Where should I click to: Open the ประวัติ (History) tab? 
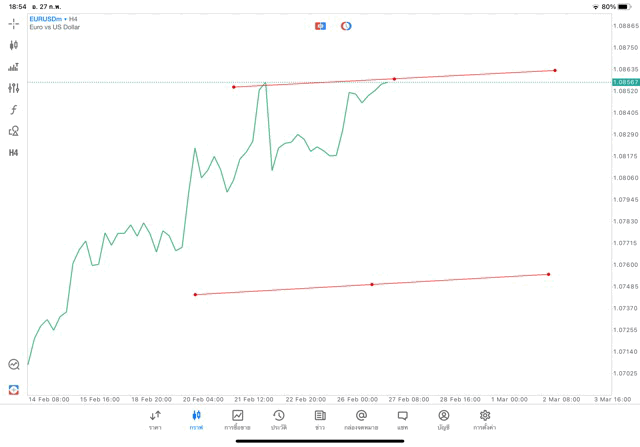(279, 420)
